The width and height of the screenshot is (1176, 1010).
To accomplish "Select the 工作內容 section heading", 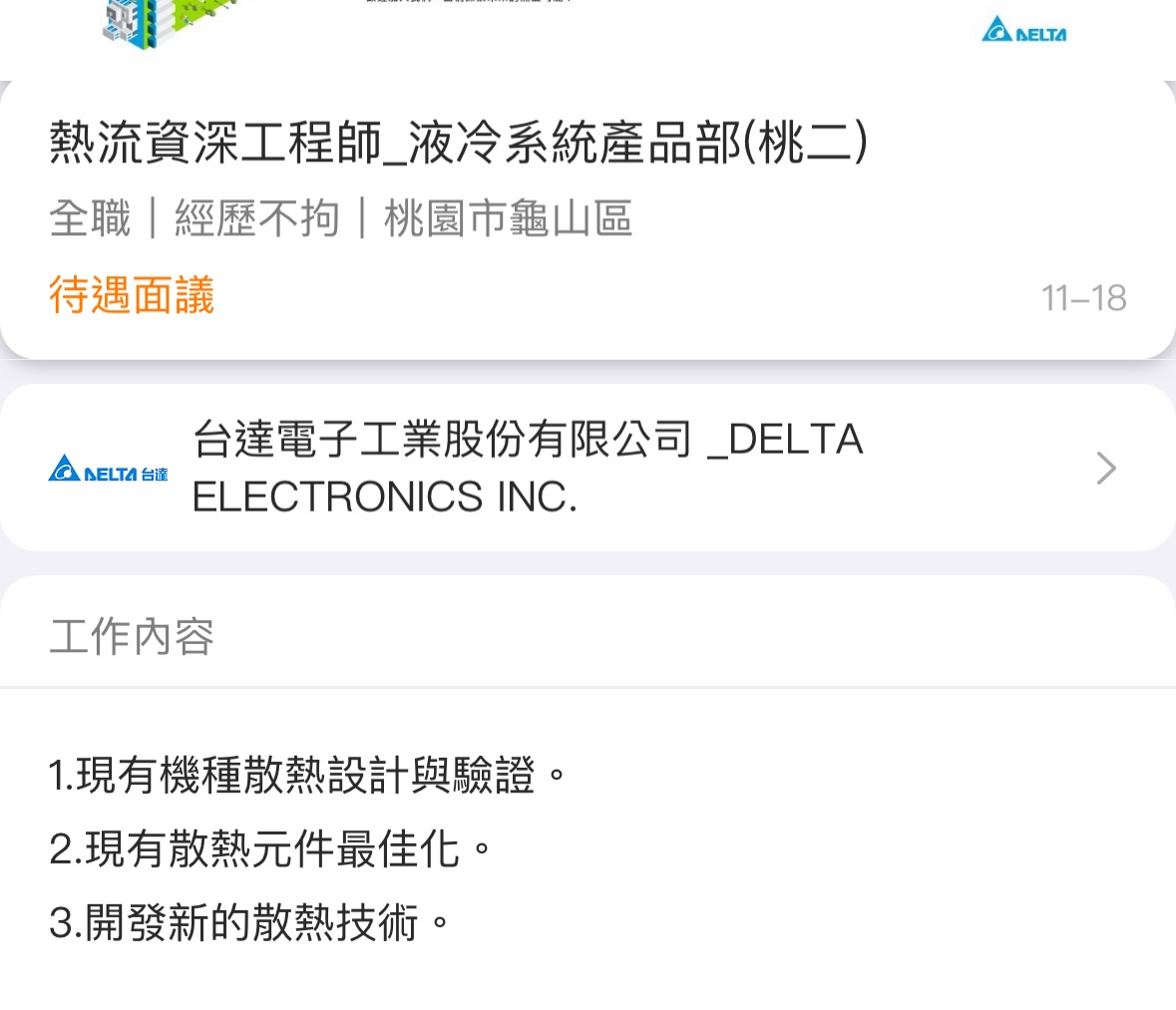I will [x=132, y=636].
